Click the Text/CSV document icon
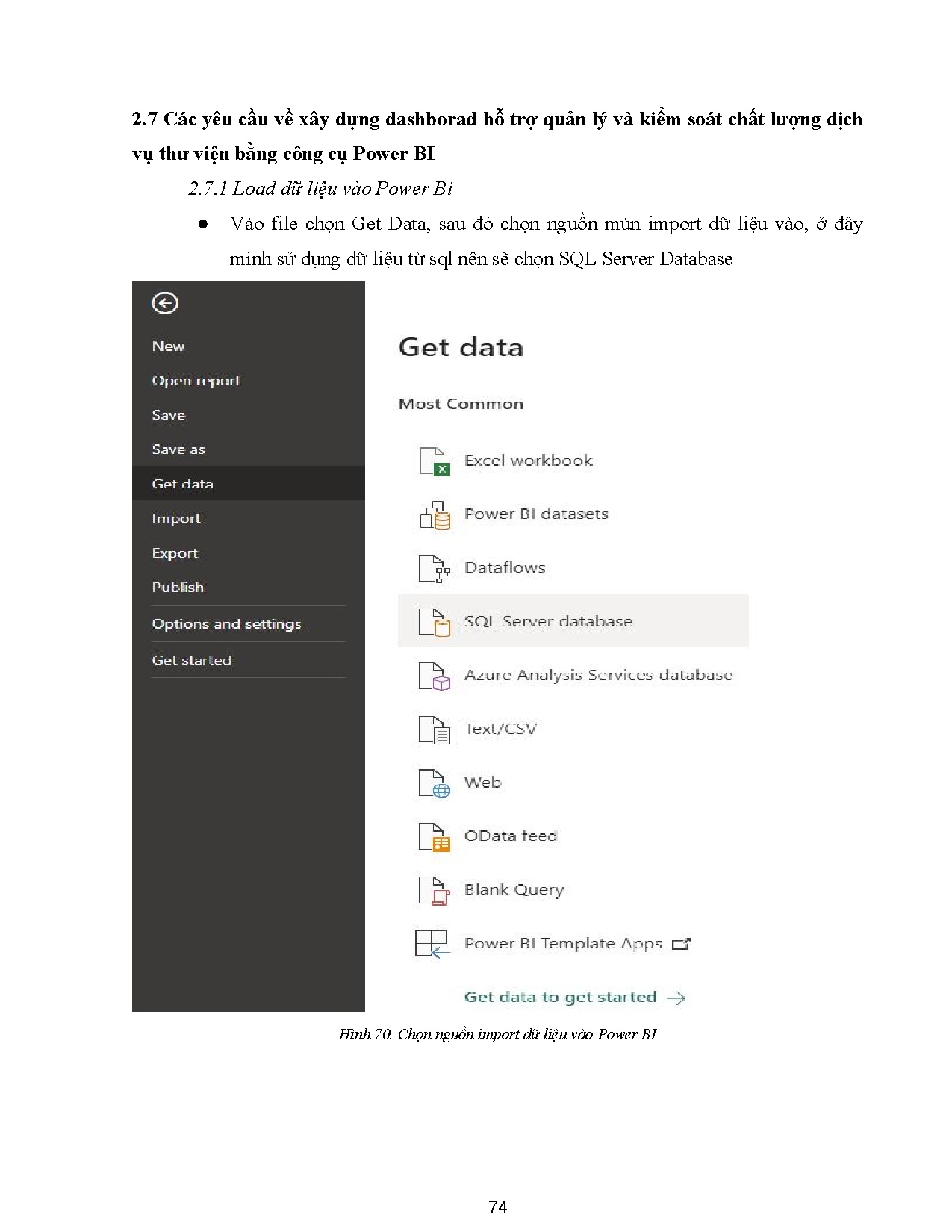Image resolution: width=952 pixels, height=1232 pixels. (x=434, y=729)
